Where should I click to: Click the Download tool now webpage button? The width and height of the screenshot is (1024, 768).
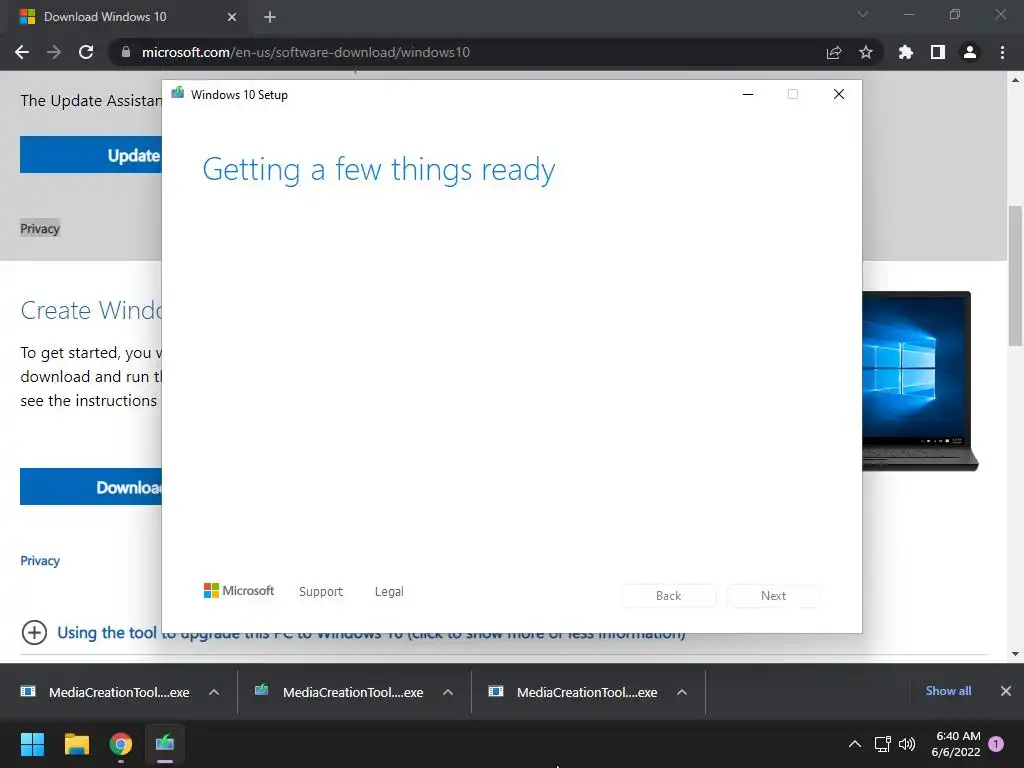[91, 487]
